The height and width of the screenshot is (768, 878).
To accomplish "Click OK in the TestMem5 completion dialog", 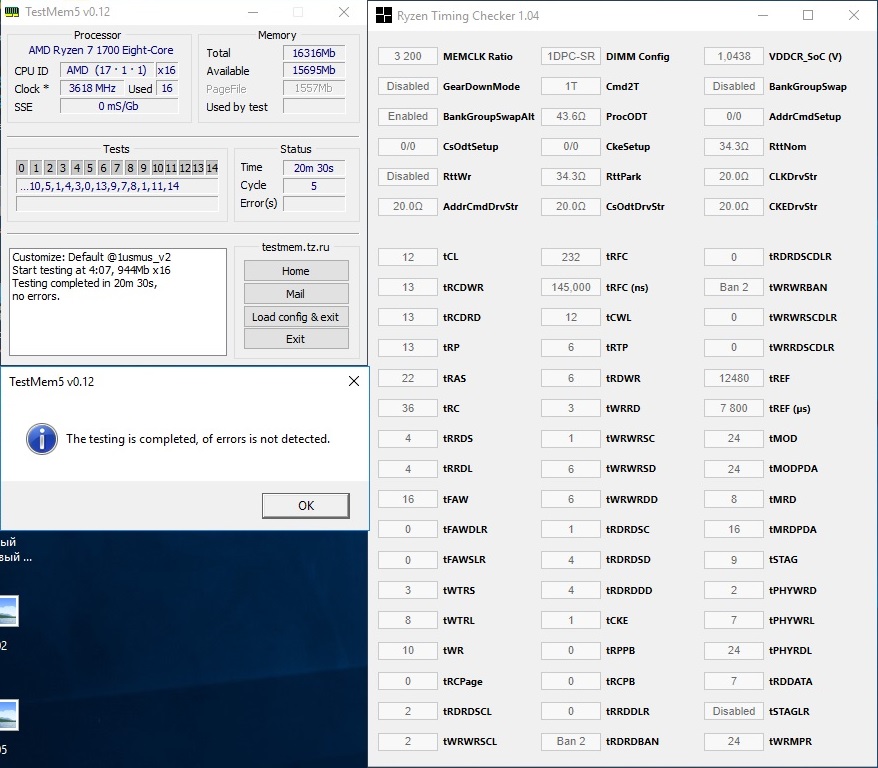I will click(306, 505).
